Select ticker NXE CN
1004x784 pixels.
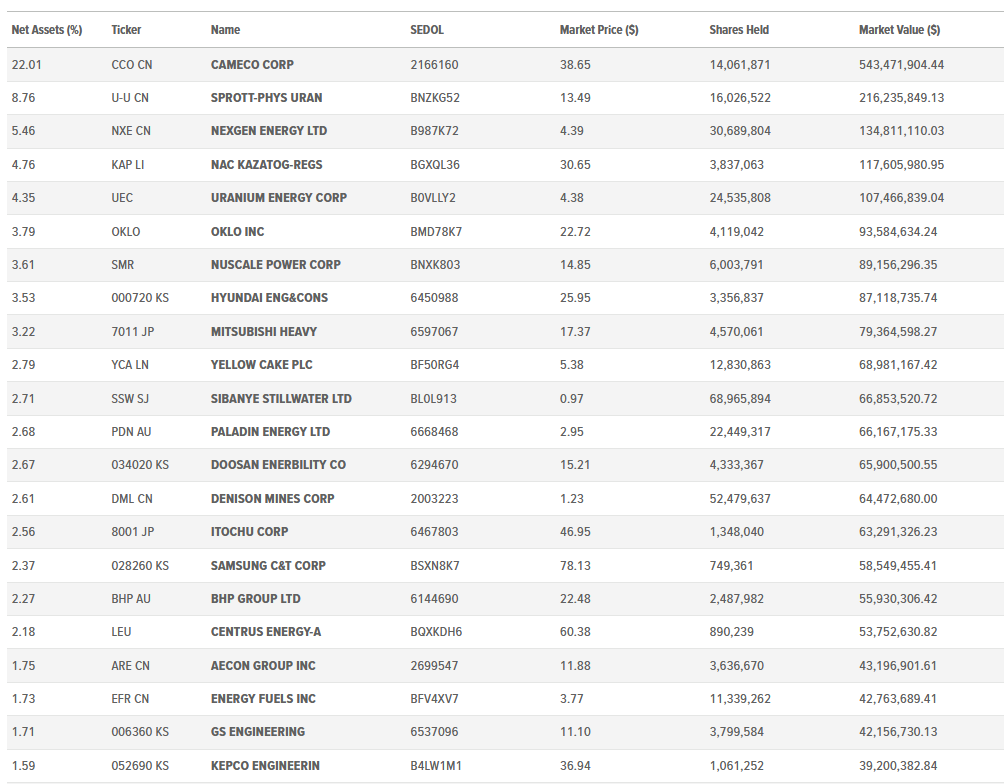pos(131,131)
